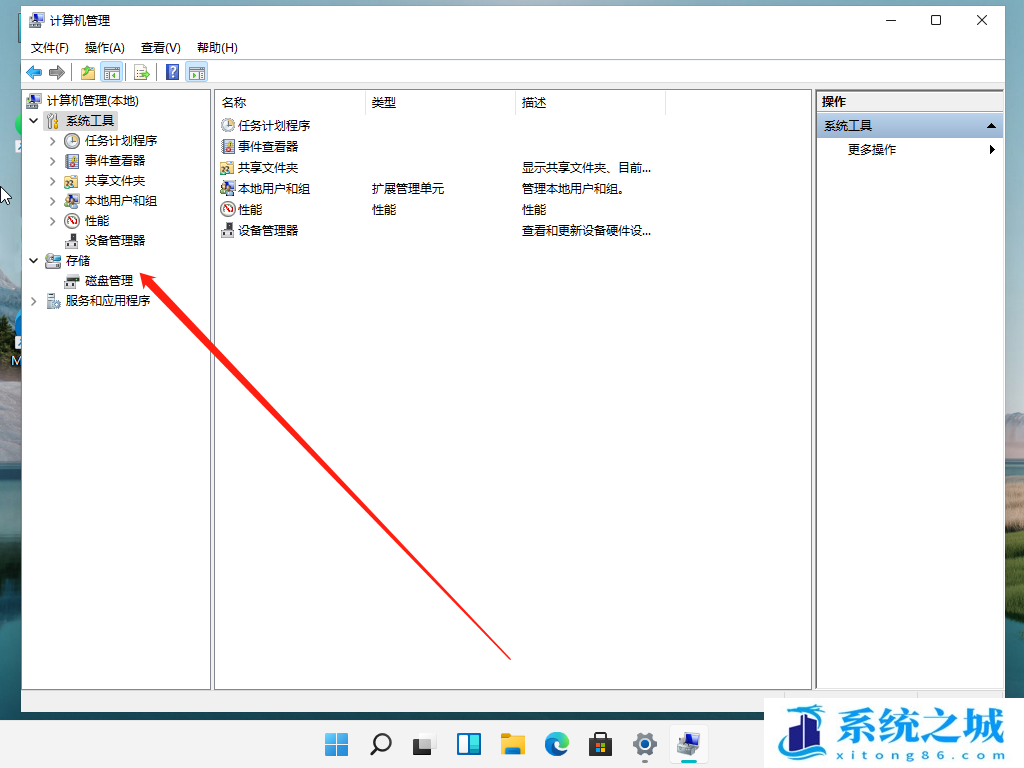Viewport: 1024px width, 768px height.
Task: Select 系统工具 node in the tree
Action: tap(90, 121)
